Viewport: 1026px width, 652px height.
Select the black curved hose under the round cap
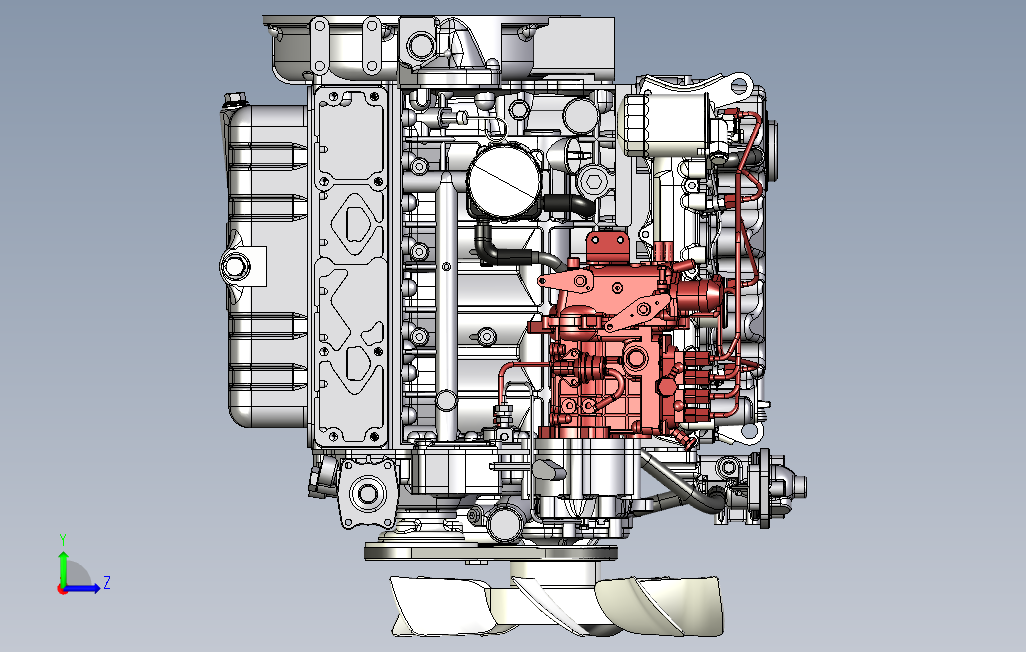pos(517,249)
